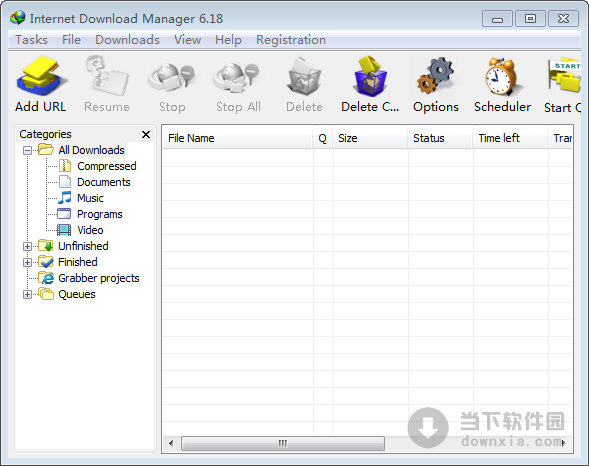Select the Queues category label
589x466 pixels.
(x=77, y=294)
